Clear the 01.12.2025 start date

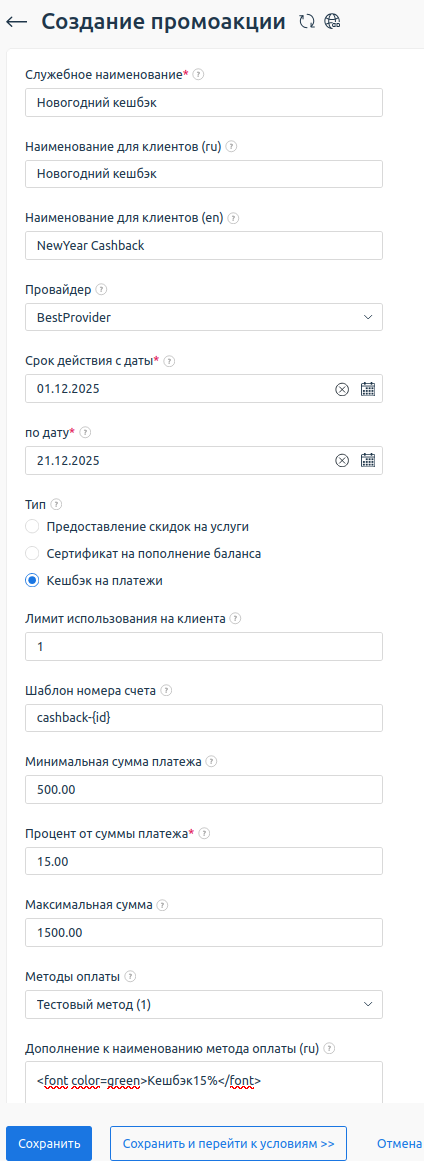(342, 389)
